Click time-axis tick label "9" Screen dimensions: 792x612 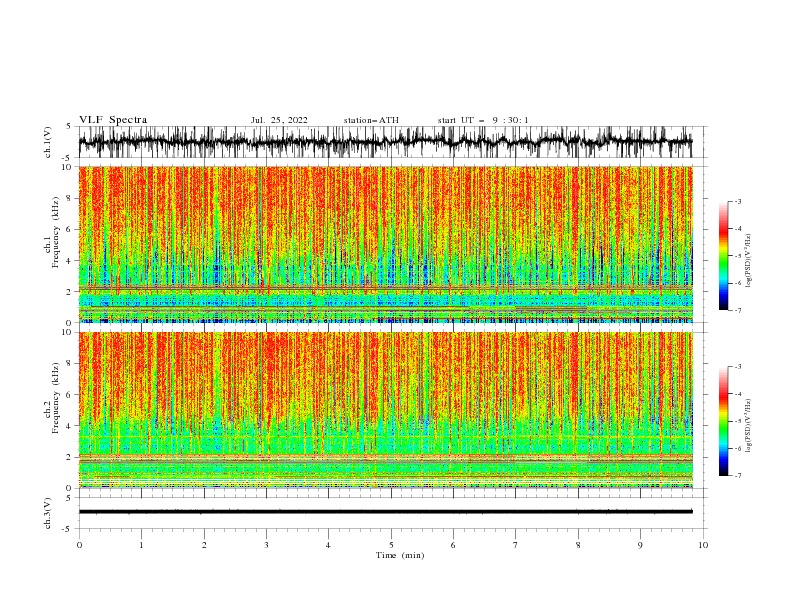[640, 545]
